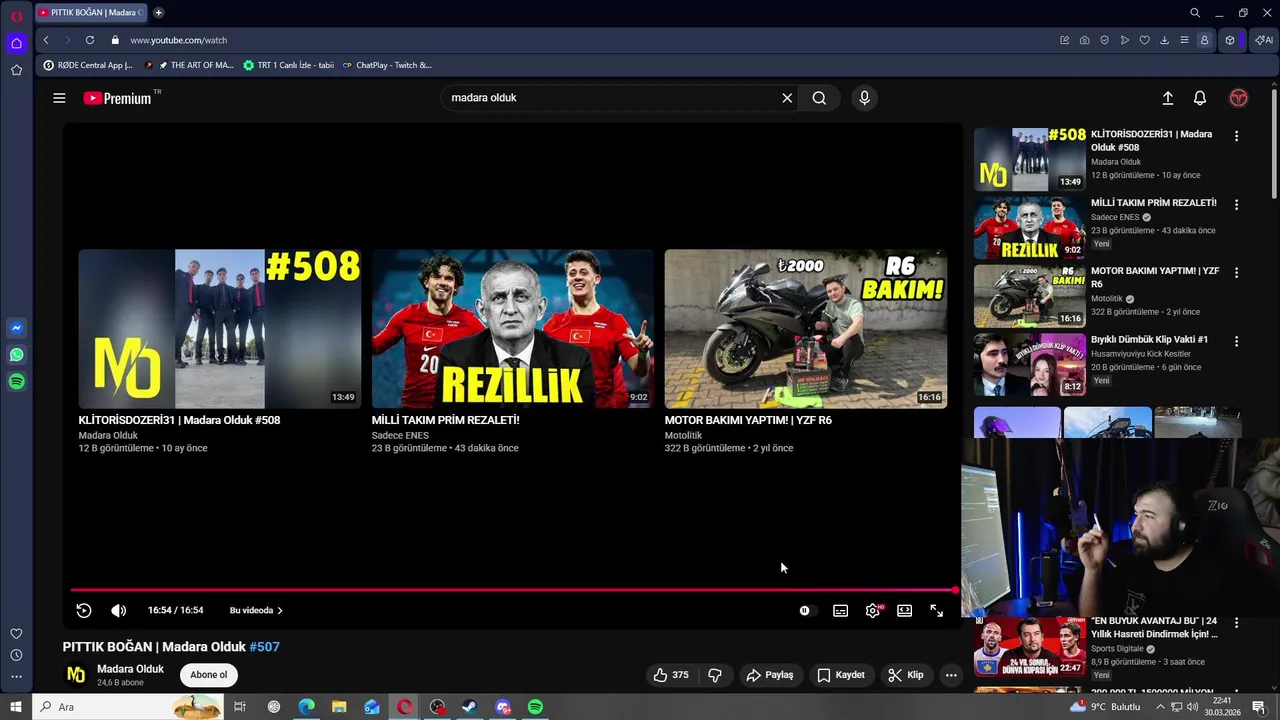Click the Madara Olduk channel avatar
This screenshot has width=1280, height=720.
(76, 675)
